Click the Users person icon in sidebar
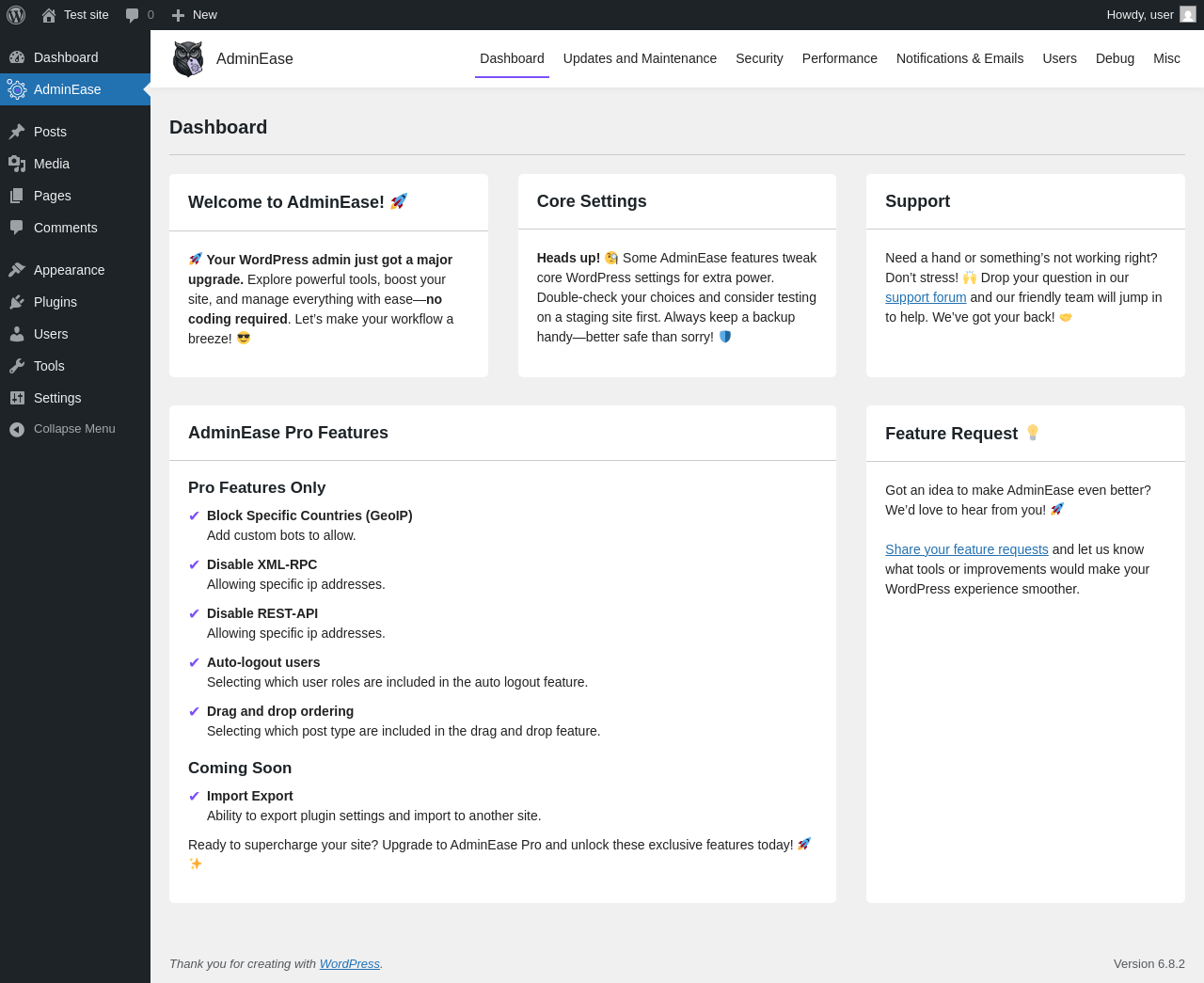1204x983 pixels. point(17,334)
